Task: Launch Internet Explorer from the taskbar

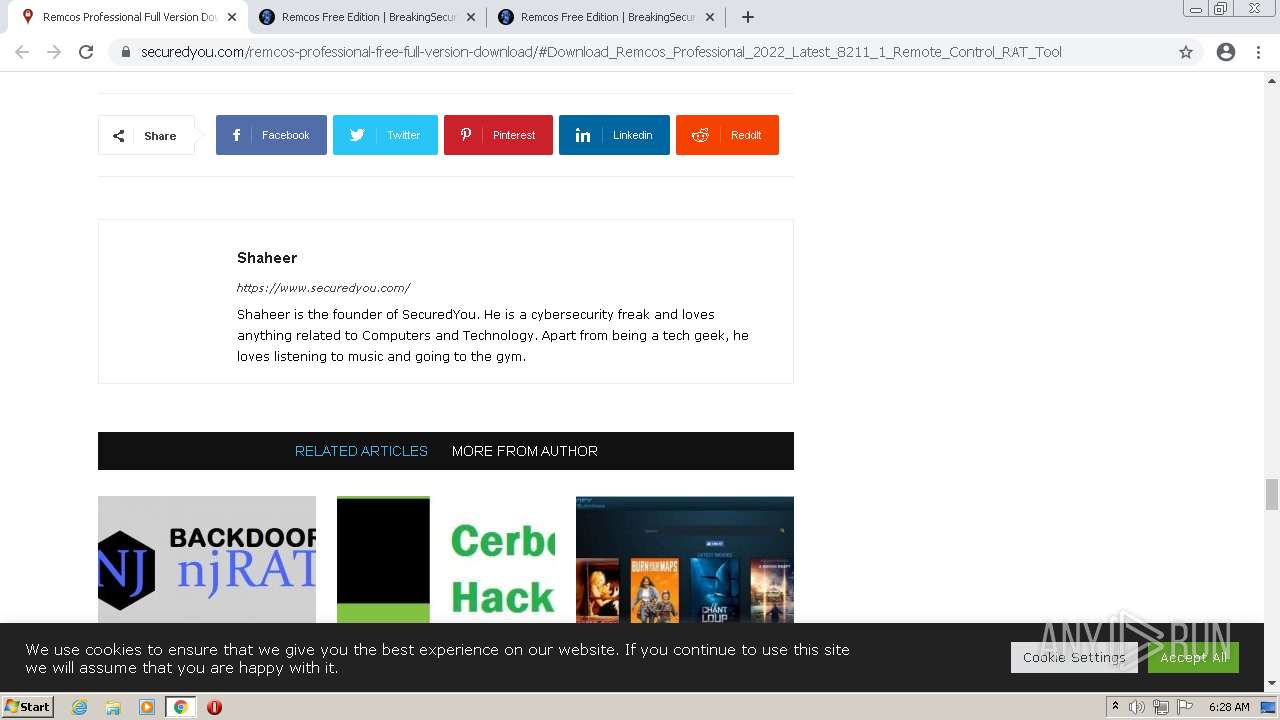Action: click(x=80, y=707)
